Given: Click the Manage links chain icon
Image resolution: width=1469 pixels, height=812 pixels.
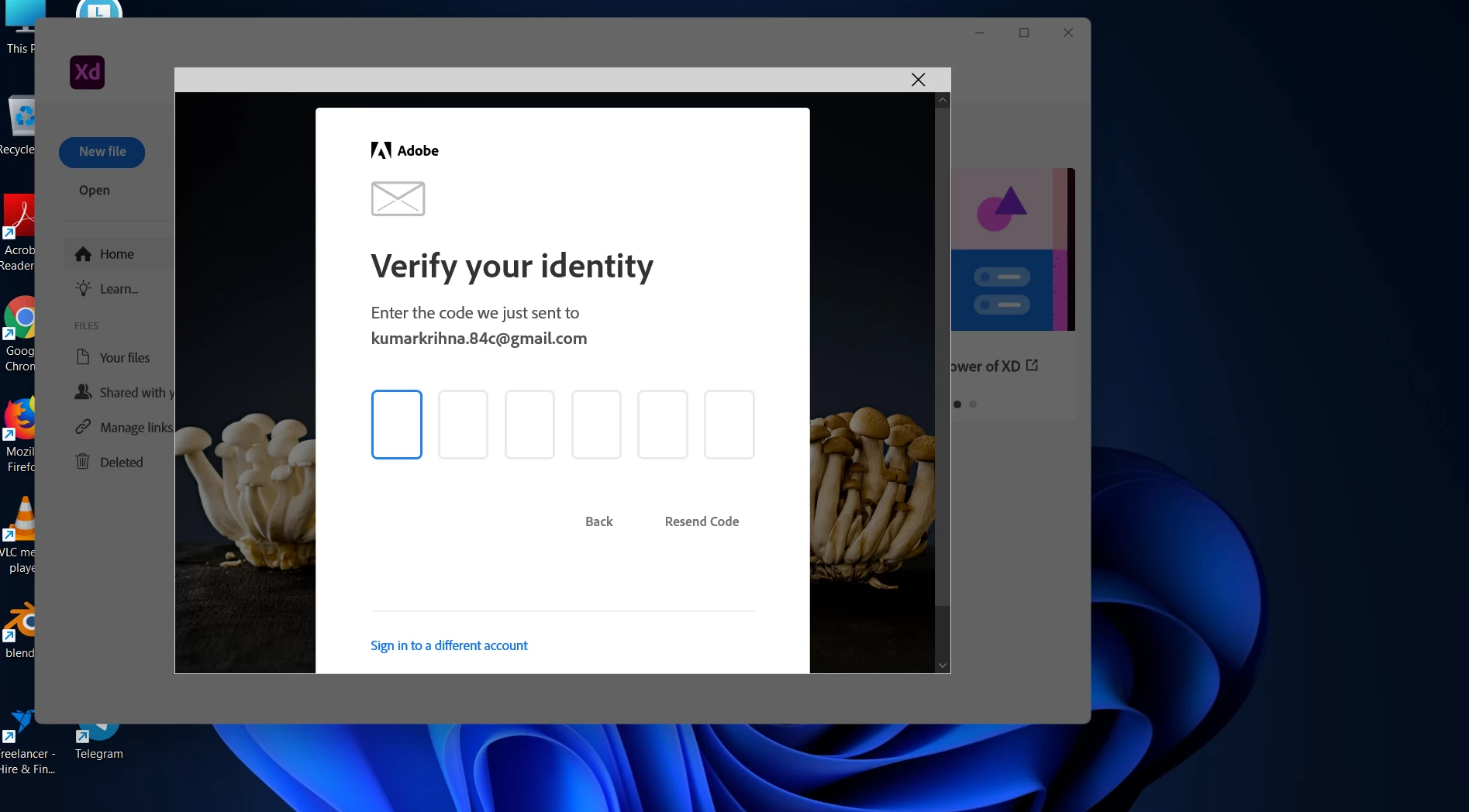Looking at the screenshot, I should [x=83, y=427].
